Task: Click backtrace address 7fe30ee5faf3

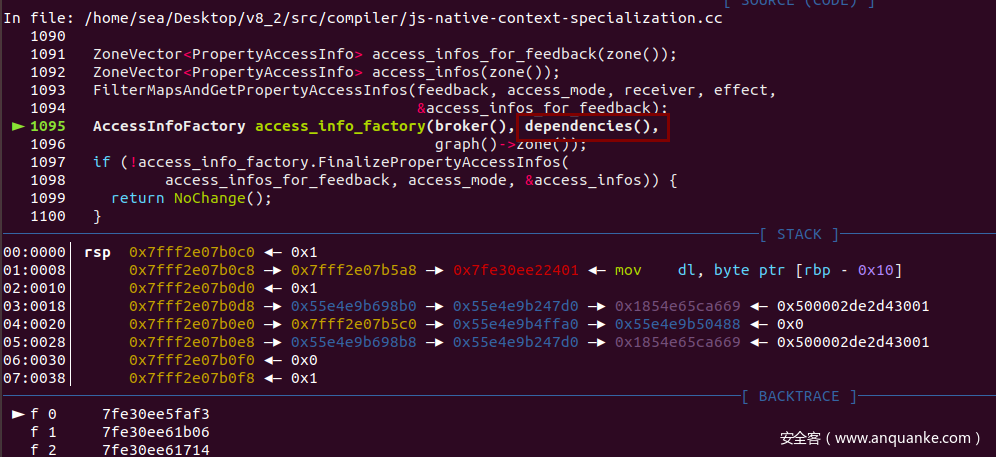Action: [x=156, y=415]
